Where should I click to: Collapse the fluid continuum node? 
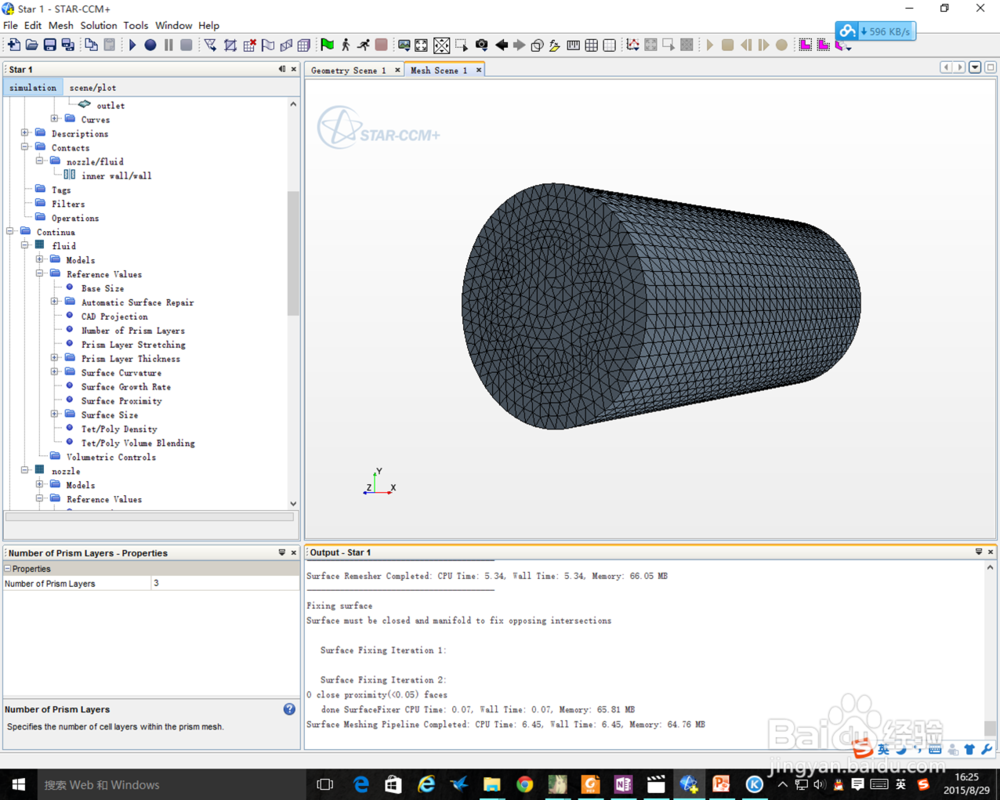(24, 245)
